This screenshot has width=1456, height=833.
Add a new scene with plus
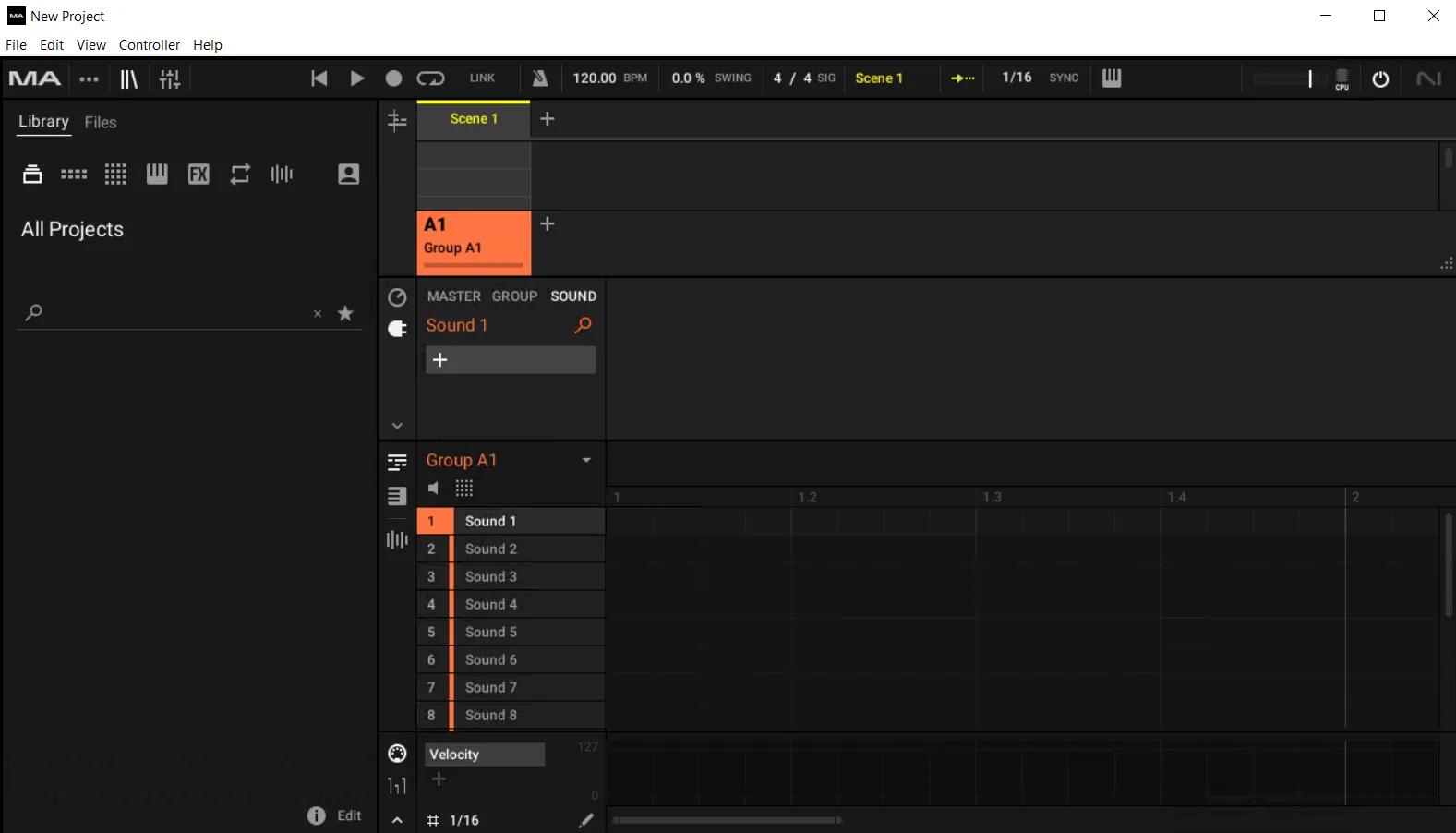click(548, 119)
